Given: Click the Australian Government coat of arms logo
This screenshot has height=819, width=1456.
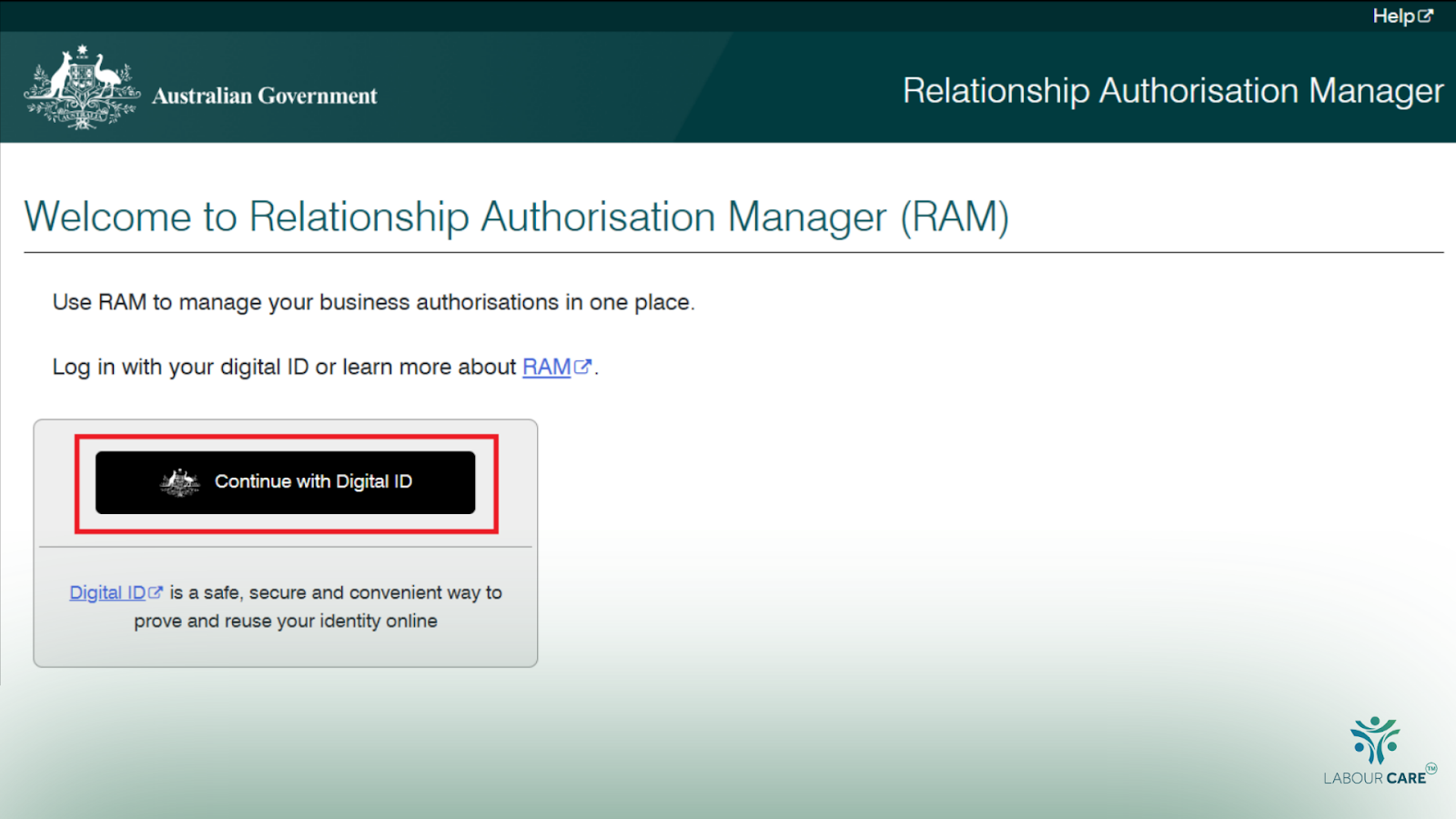Looking at the screenshot, I should pyautogui.click(x=83, y=87).
